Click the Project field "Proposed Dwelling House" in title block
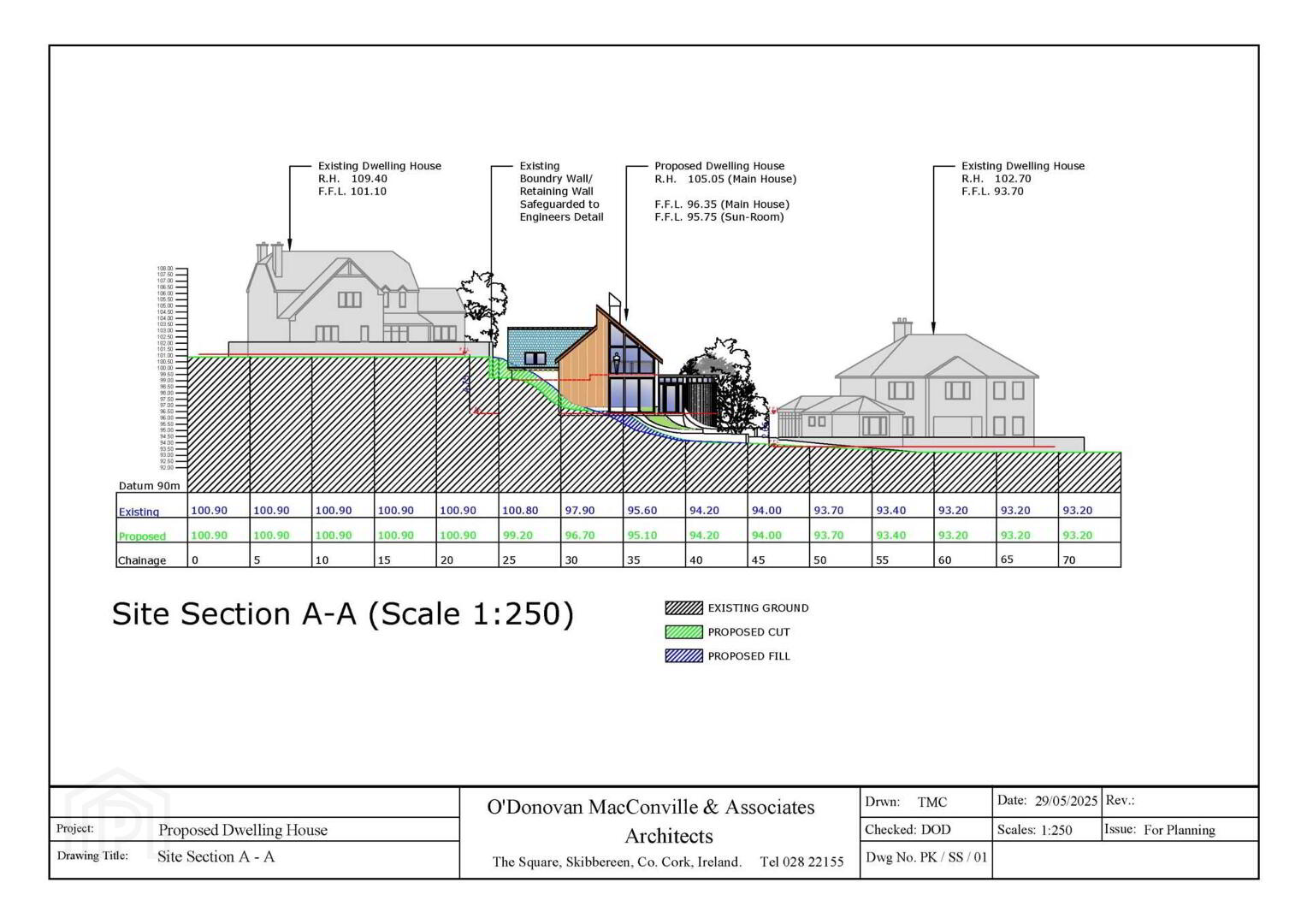The height and width of the screenshot is (924, 1307). pos(243,830)
